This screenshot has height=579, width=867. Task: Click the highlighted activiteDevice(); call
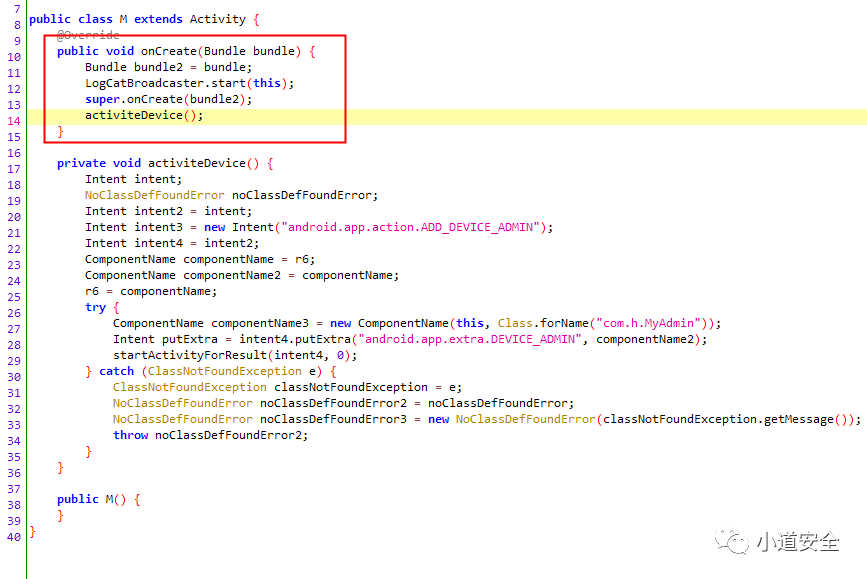pyautogui.click(x=144, y=115)
